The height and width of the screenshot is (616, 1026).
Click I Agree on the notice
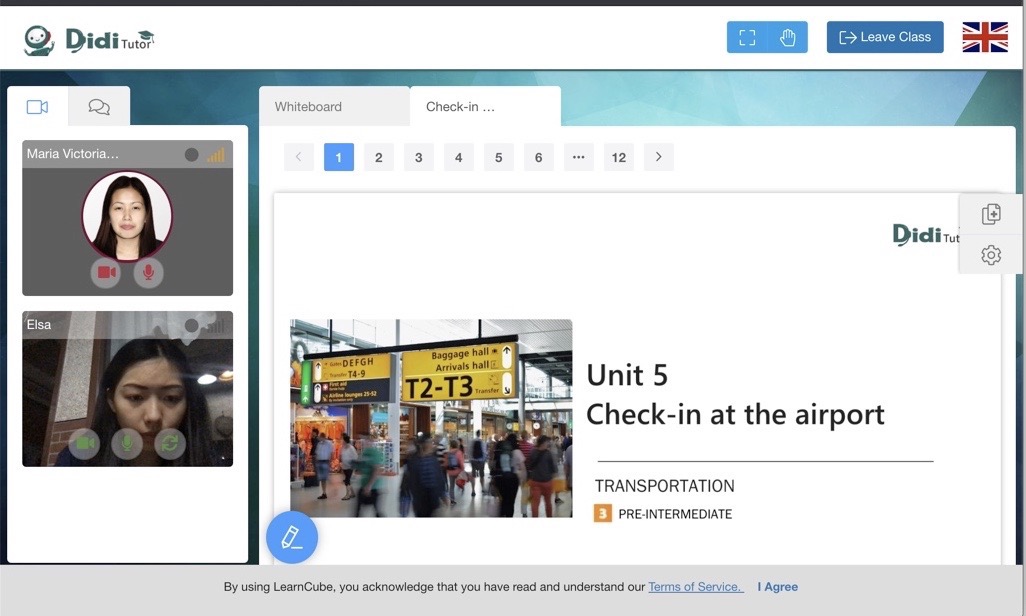click(x=777, y=587)
